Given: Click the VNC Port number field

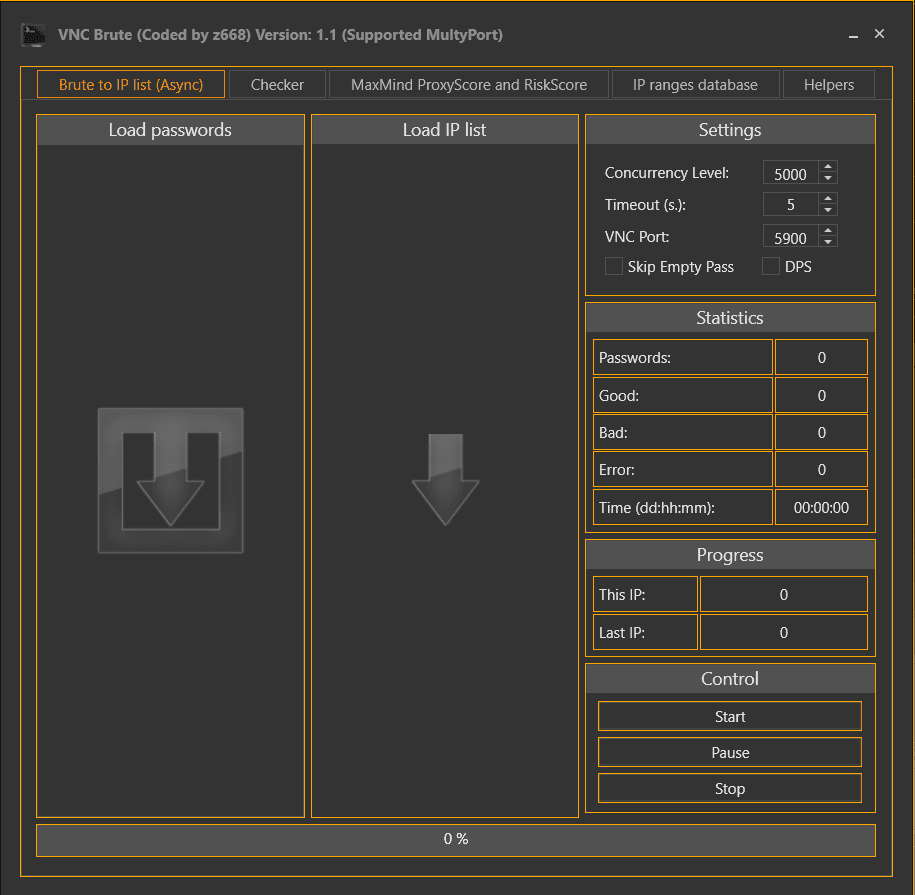Looking at the screenshot, I should coord(790,238).
